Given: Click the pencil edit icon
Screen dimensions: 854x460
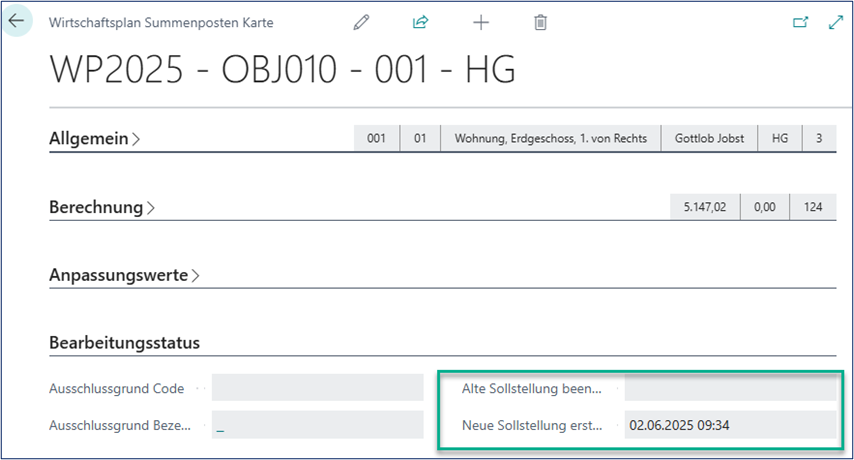Looking at the screenshot, I should tap(361, 22).
